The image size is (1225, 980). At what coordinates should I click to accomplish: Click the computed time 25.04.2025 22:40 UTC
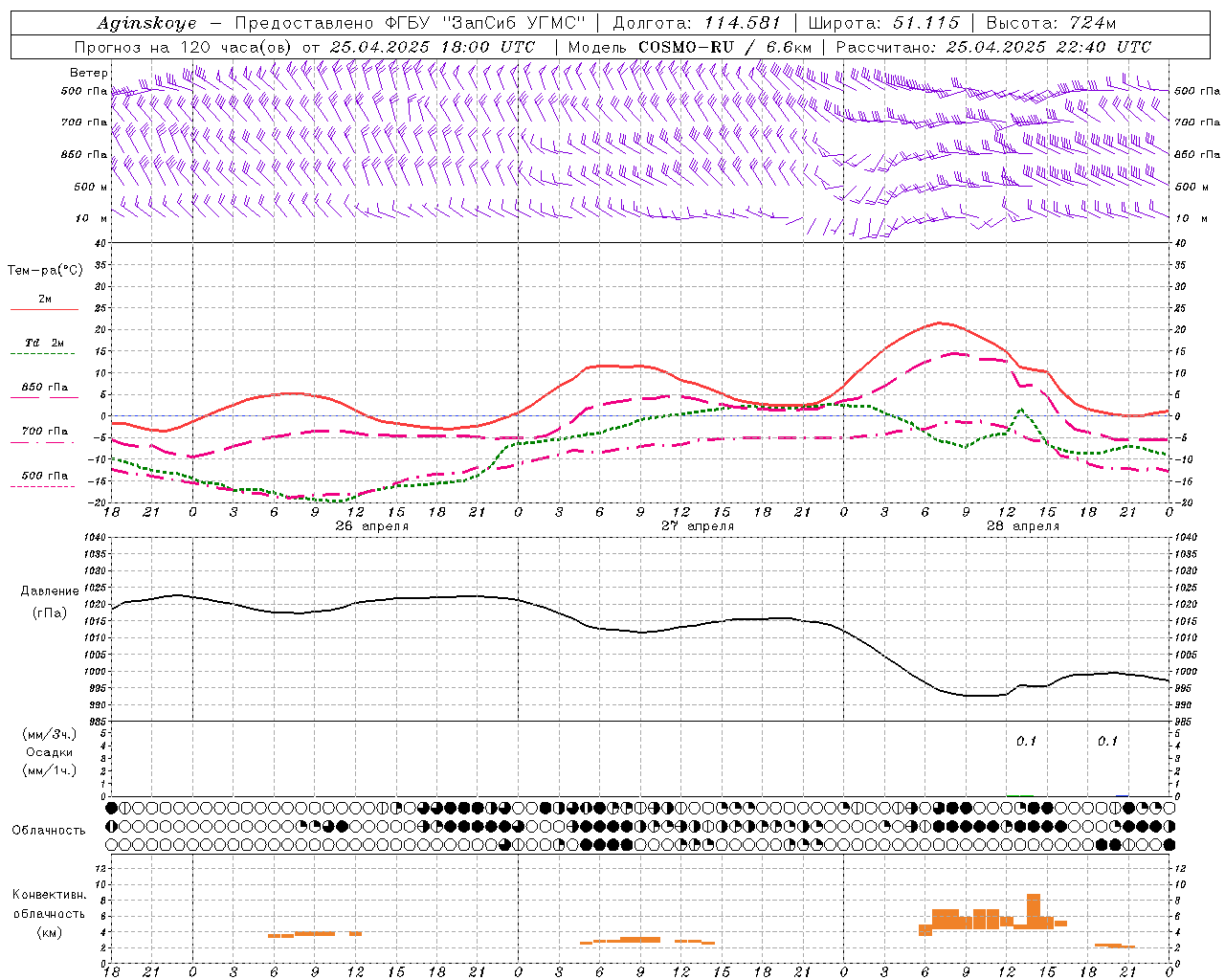[1049, 47]
